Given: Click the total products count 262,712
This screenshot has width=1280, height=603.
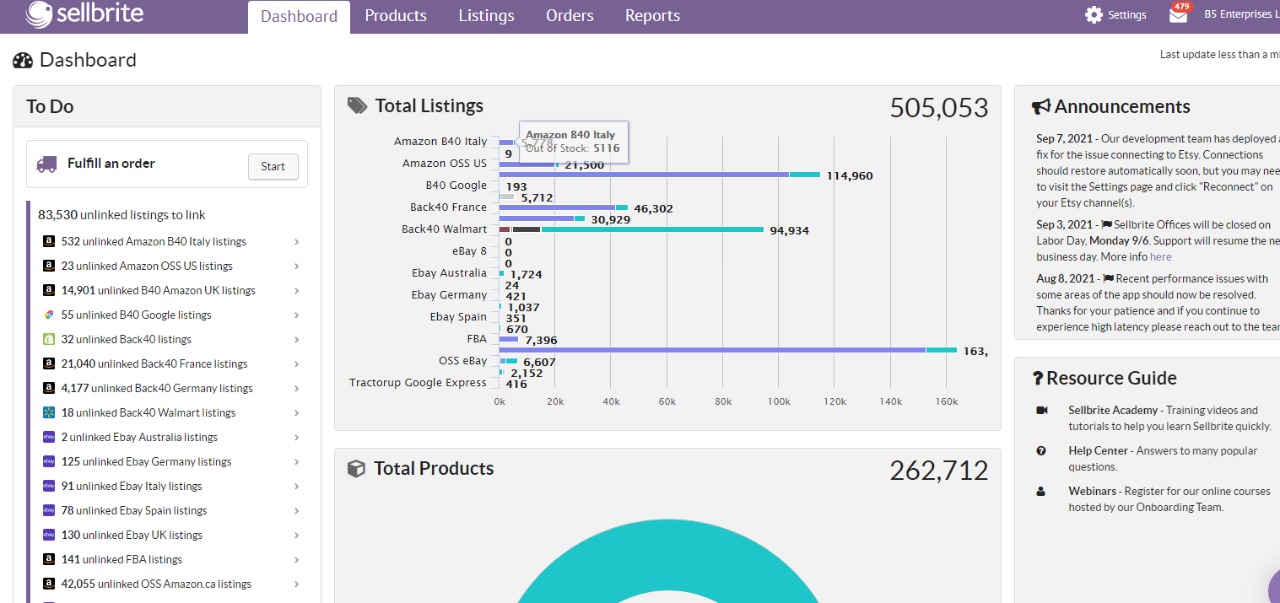Looking at the screenshot, I should 939,470.
